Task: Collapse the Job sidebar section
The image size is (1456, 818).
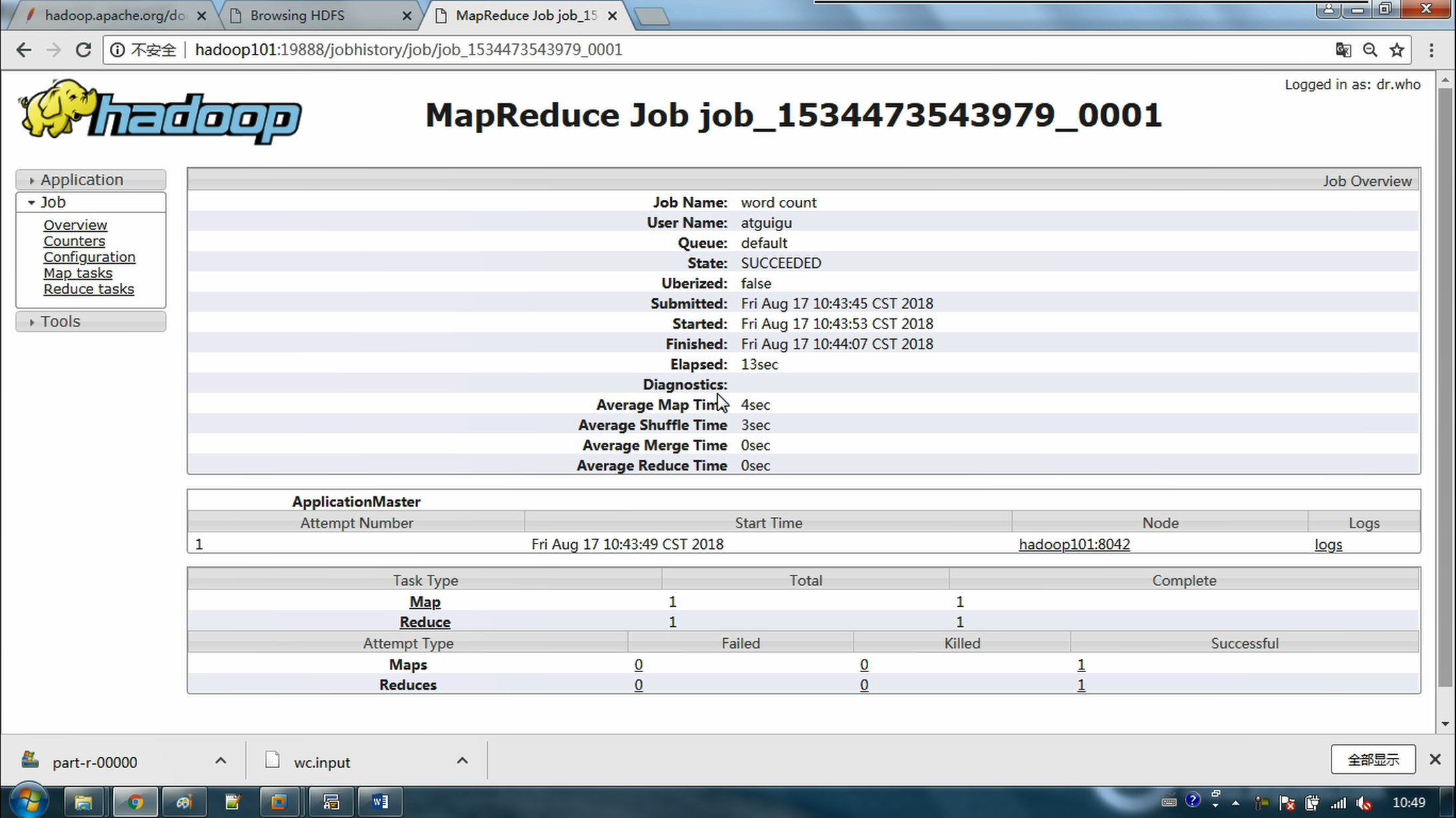Action: pos(53,202)
